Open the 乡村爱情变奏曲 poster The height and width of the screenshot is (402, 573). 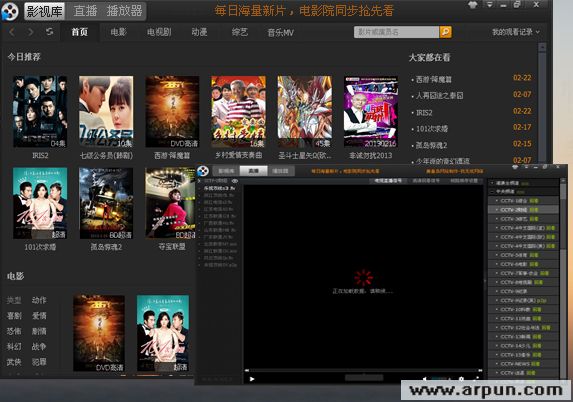click(x=239, y=111)
